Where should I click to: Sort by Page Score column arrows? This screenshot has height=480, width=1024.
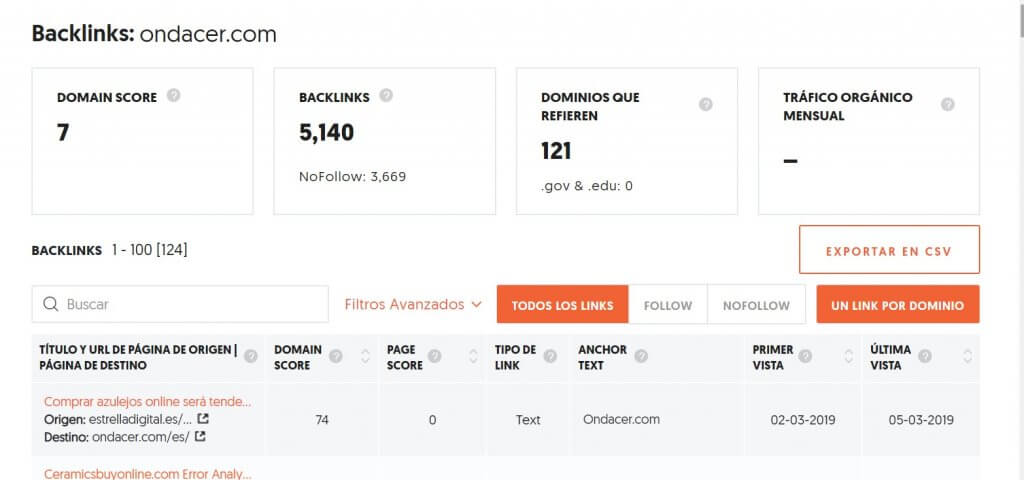click(473, 356)
